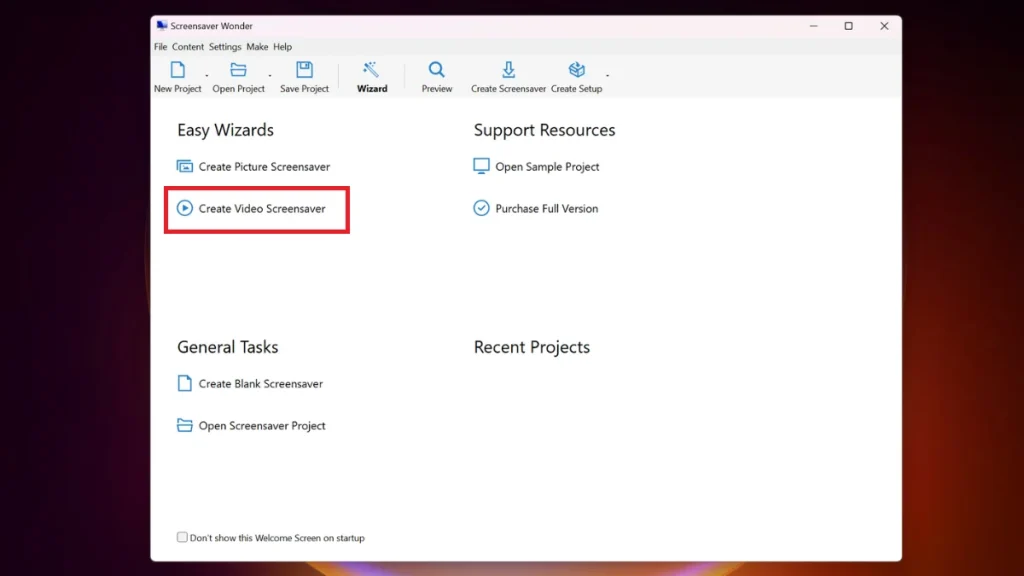The height and width of the screenshot is (576, 1024).
Task: Click the play icon beside Create Video Screensaver
Action: [x=185, y=208]
